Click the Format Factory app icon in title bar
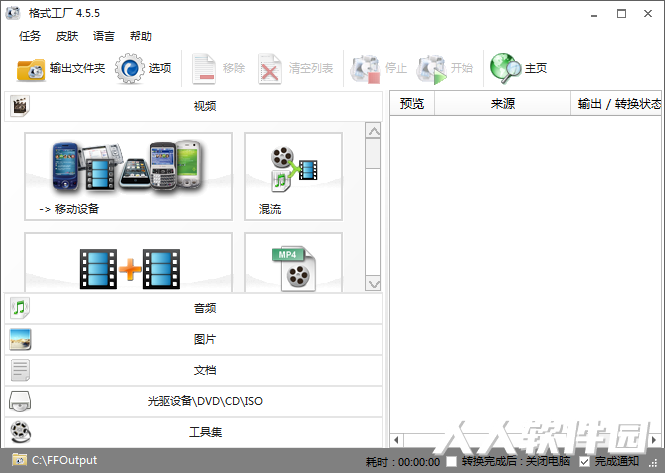This screenshot has width=665, height=473. coord(13,13)
